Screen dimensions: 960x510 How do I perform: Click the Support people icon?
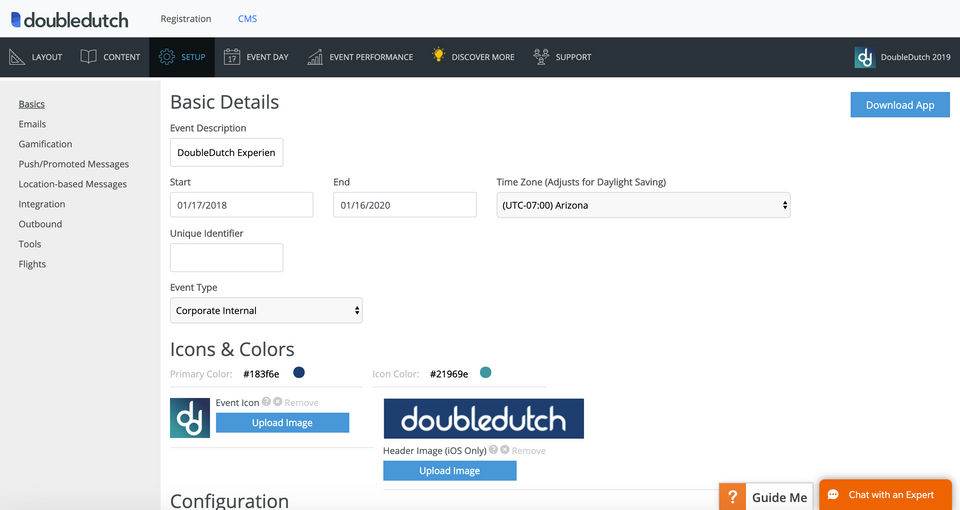[x=541, y=57]
